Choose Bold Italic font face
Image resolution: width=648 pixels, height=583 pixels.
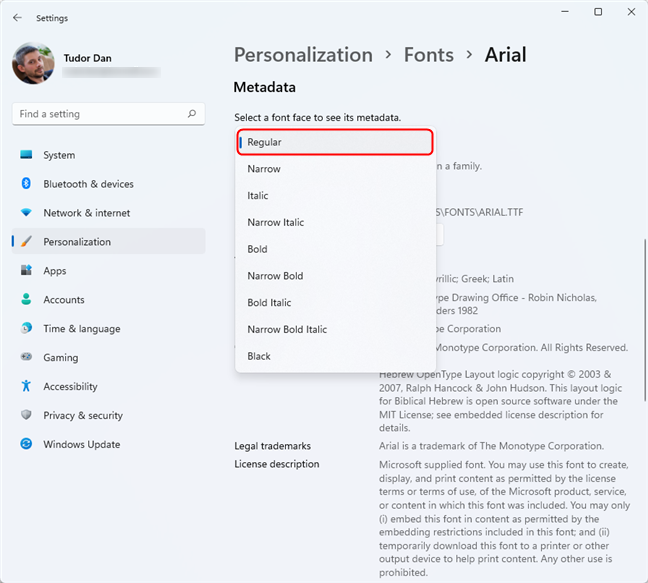[x=335, y=302]
